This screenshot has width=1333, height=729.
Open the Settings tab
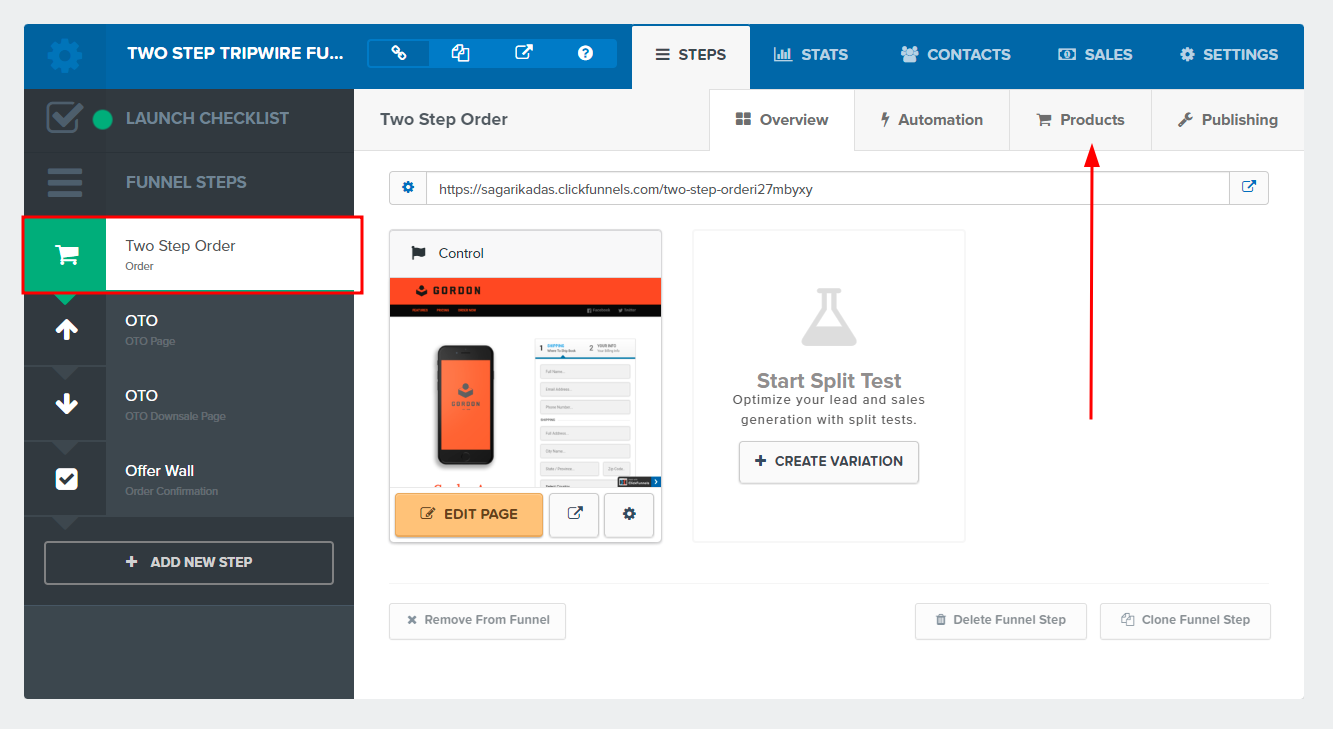coord(1228,55)
